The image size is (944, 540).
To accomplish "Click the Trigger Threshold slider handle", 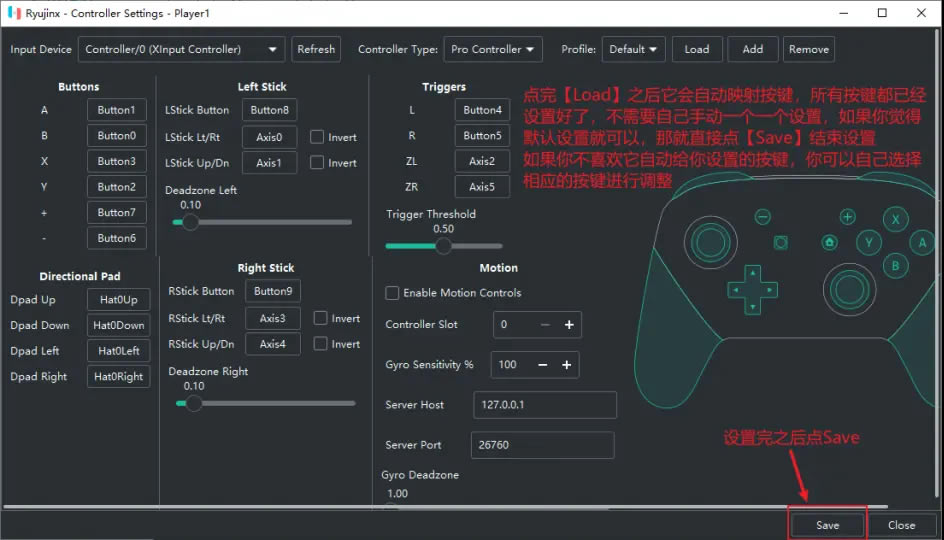I will coord(443,246).
